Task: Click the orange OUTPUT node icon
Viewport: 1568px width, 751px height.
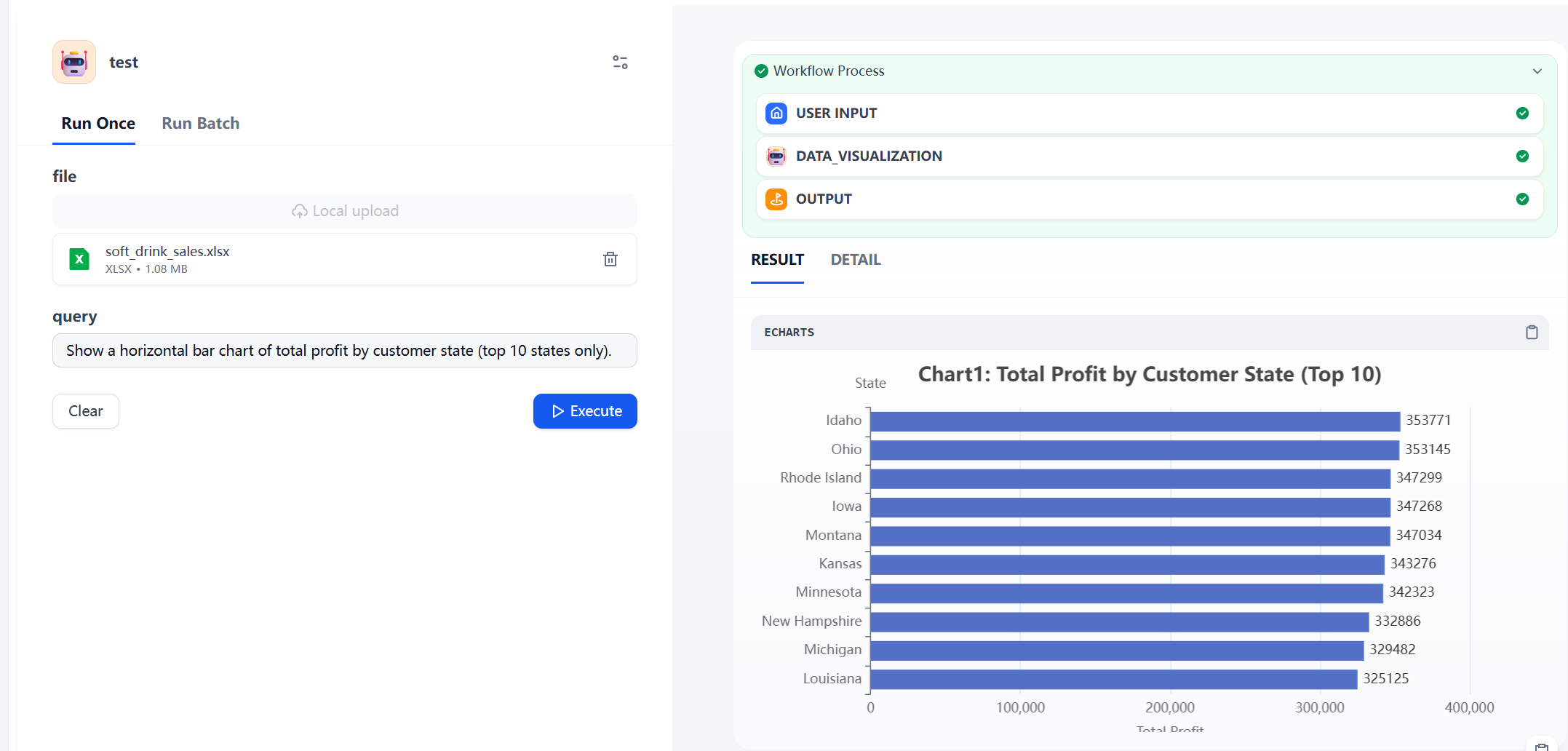Action: [x=776, y=199]
